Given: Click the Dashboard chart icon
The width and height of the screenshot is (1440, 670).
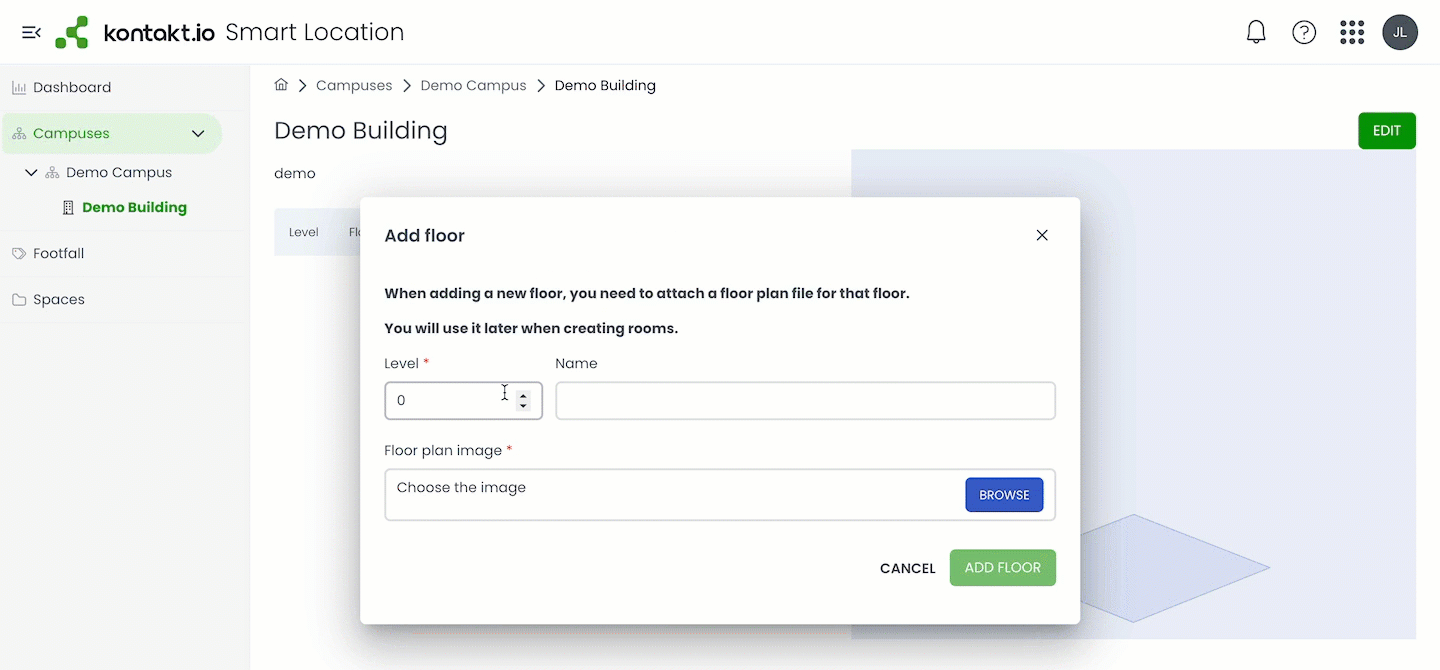Looking at the screenshot, I should click(19, 87).
